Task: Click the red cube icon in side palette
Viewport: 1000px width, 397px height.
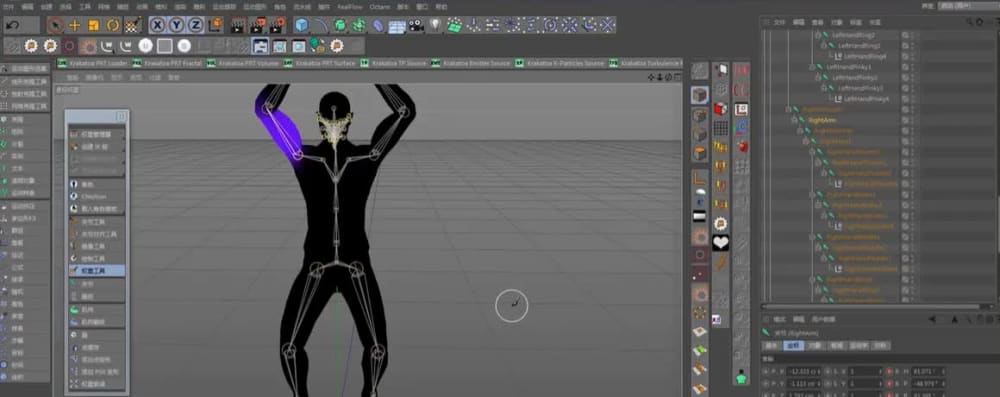Action: point(721,109)
